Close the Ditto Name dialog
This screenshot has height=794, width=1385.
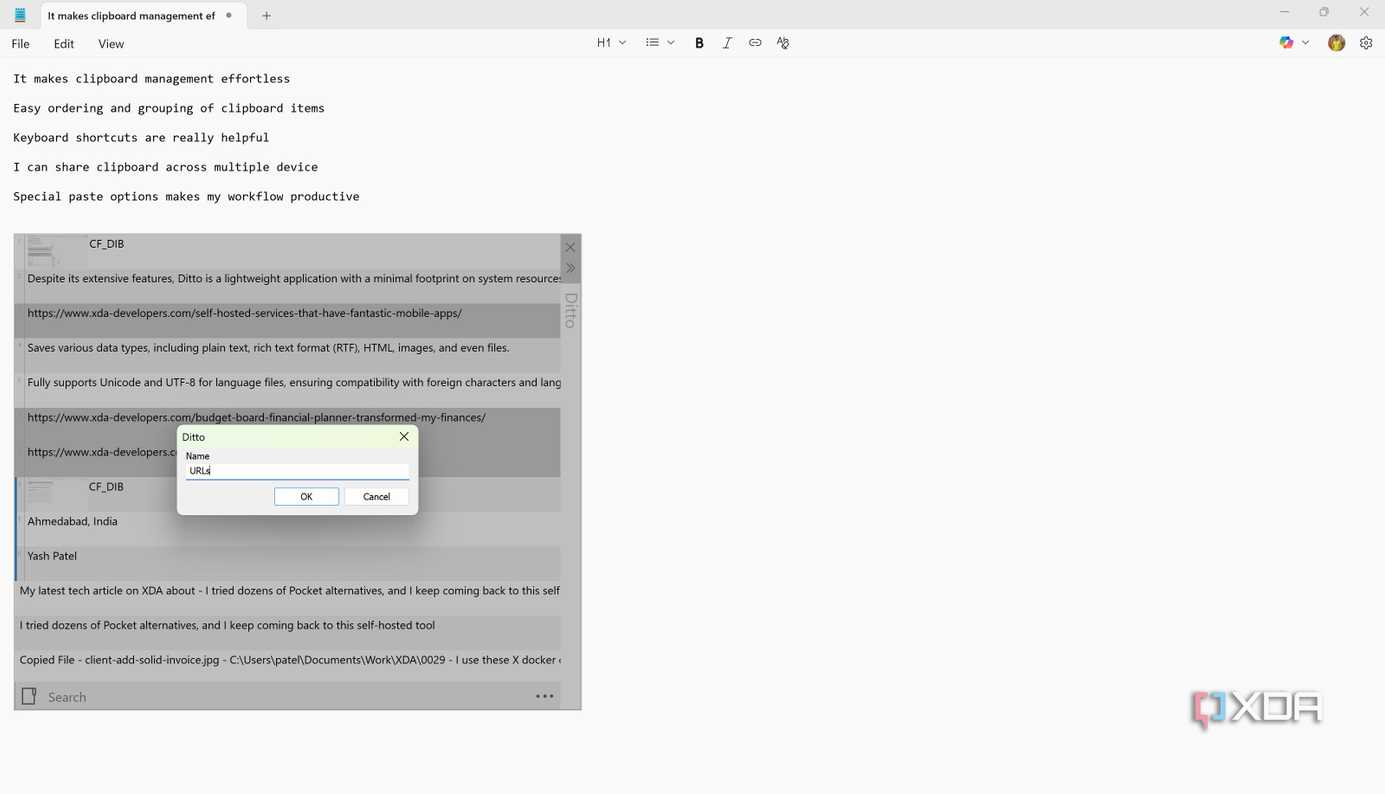tap(404, 437)
